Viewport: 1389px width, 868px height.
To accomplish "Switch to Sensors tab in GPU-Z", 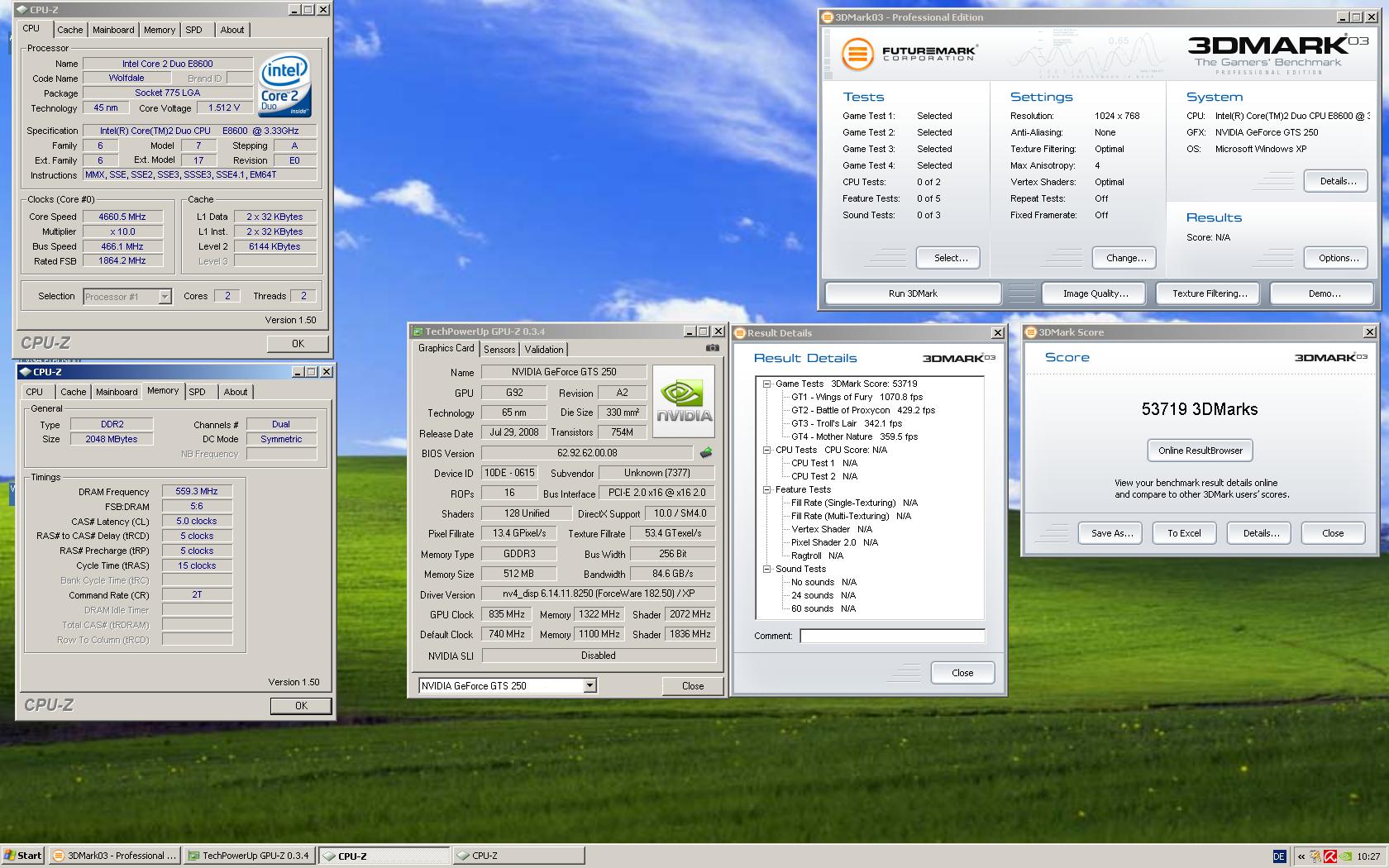I will click(499, 350).
